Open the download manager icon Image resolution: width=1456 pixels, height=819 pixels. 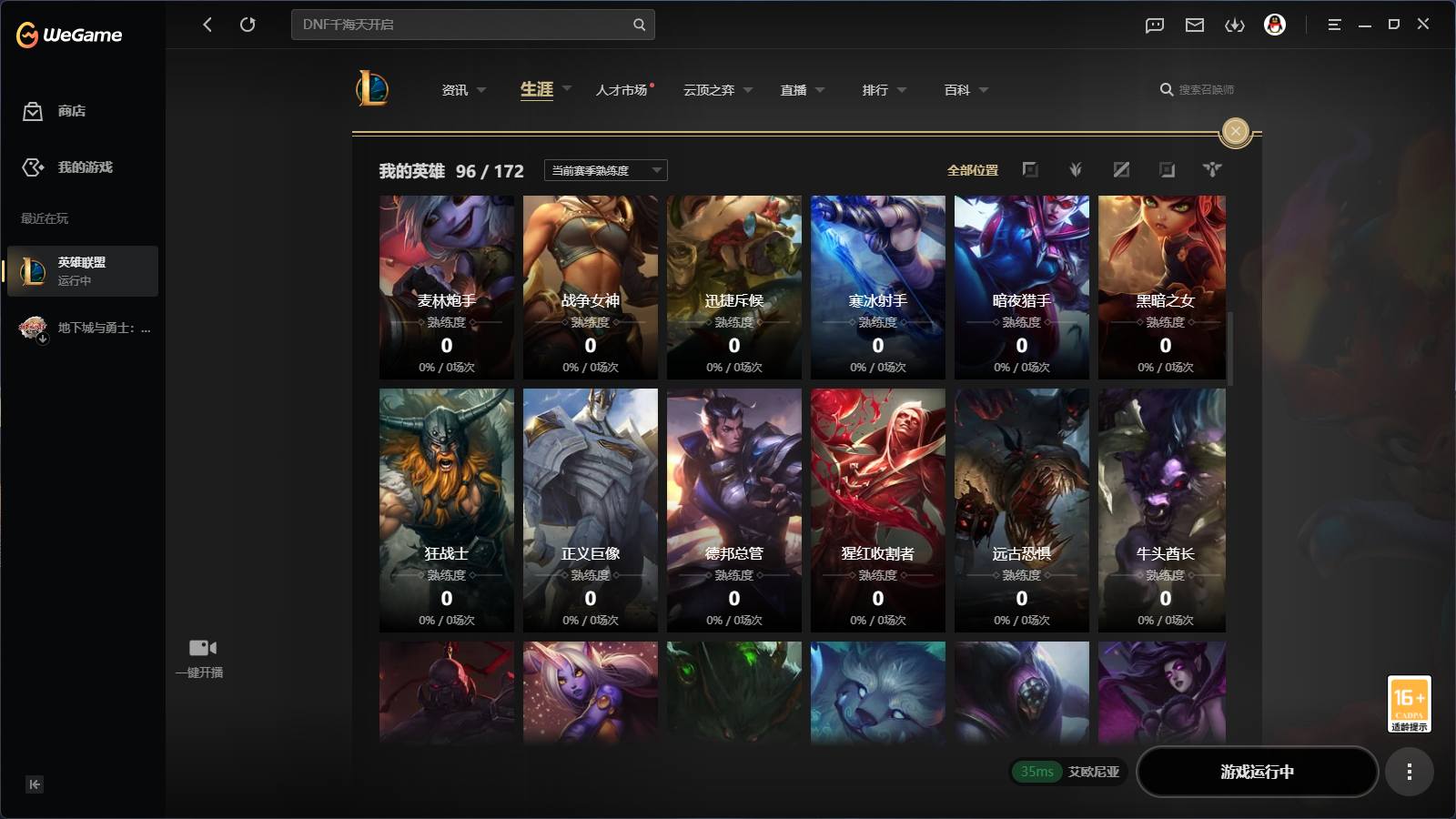1235,25
